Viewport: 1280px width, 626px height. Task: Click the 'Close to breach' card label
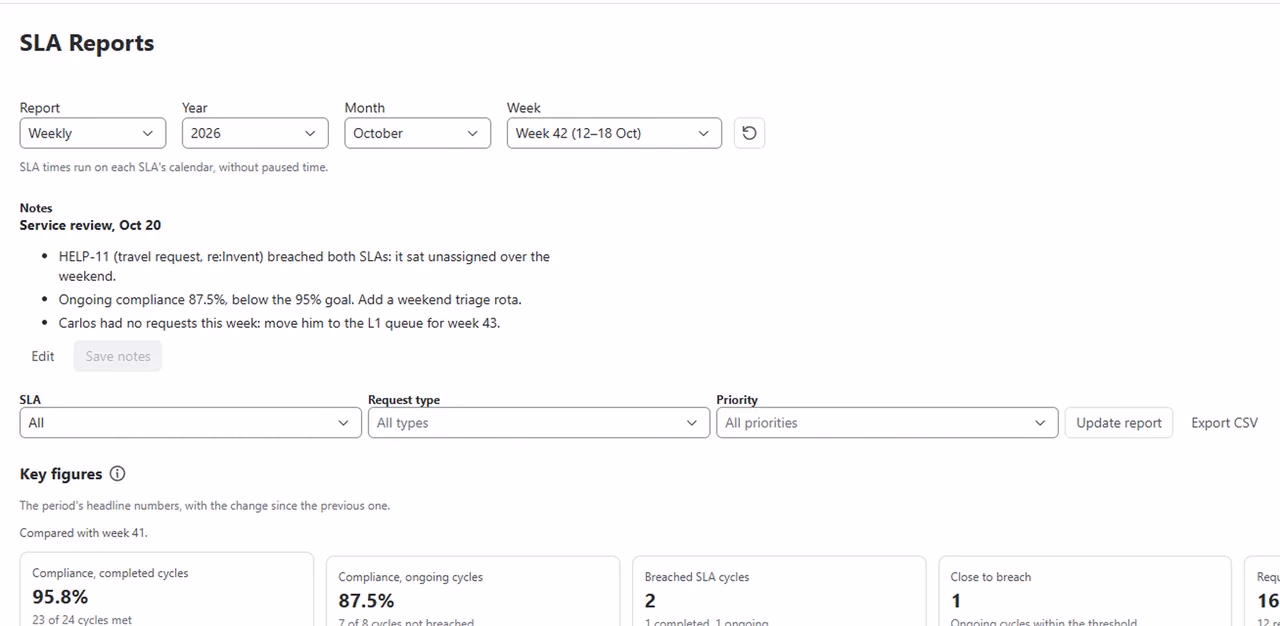pos(991,577)
